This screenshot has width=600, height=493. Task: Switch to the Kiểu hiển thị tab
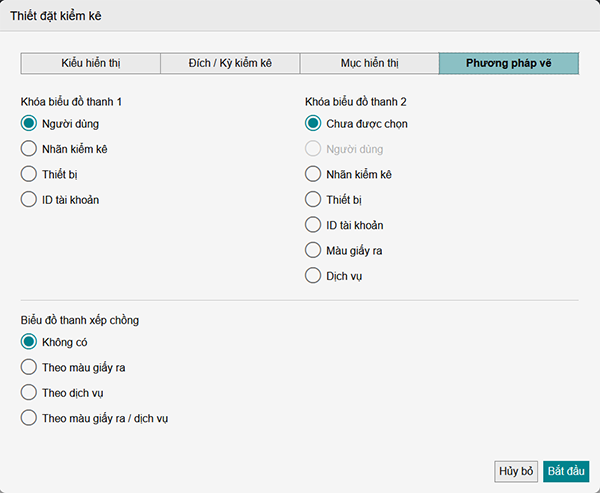(x=91, y=63)
